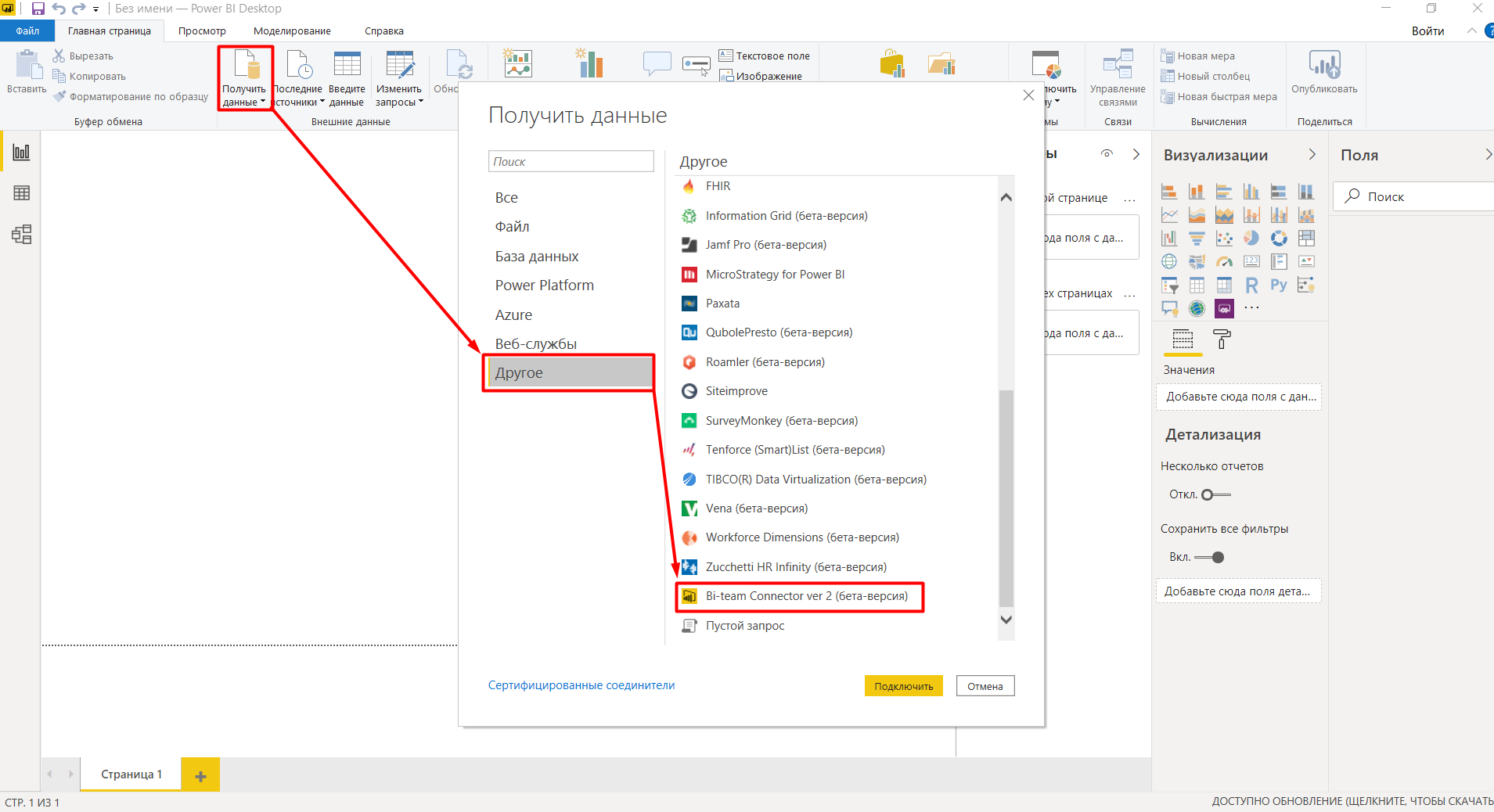
Task: Save the file with the floppy icon
Action: click(x=38, y=9)
